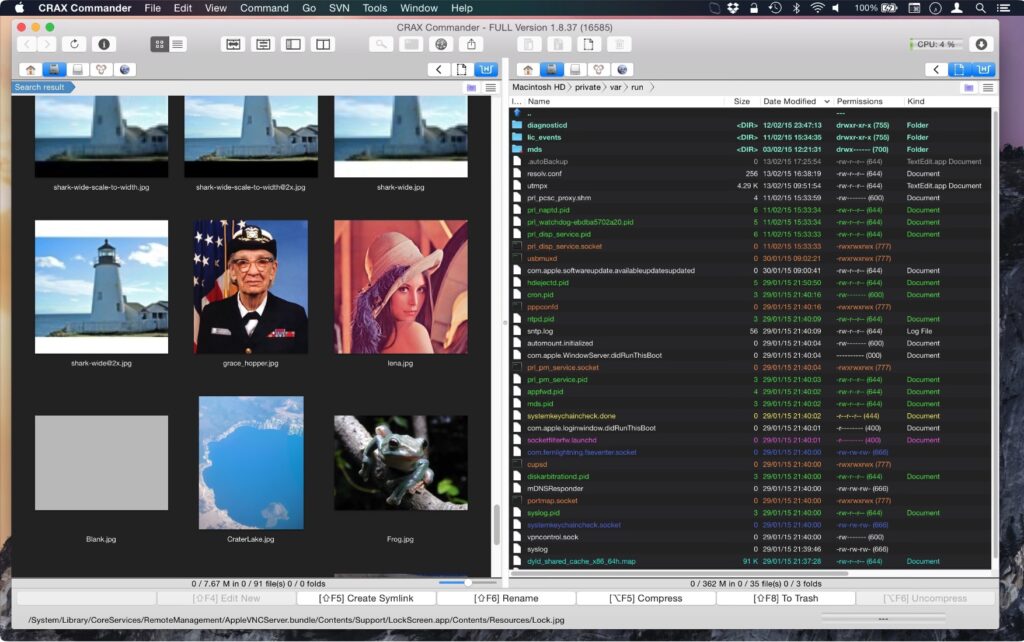Click the new file icon above the right pane
Image resolution: width=1024 pixels, height=642 pixels.
pyautogui.click(x=962, y=68)
